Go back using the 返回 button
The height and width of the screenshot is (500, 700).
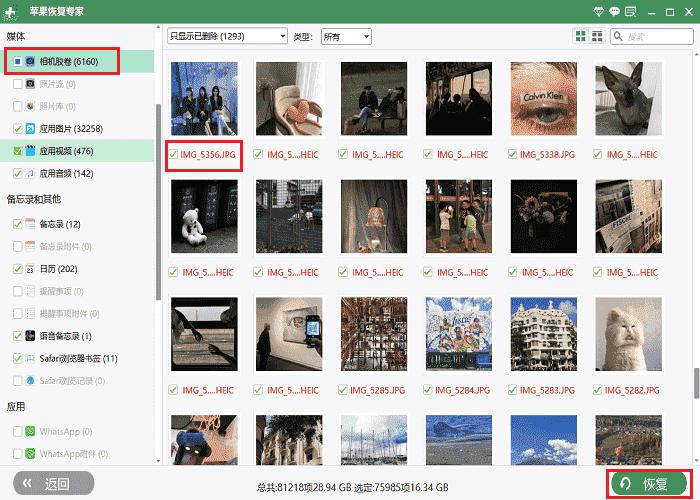(50, 484)
